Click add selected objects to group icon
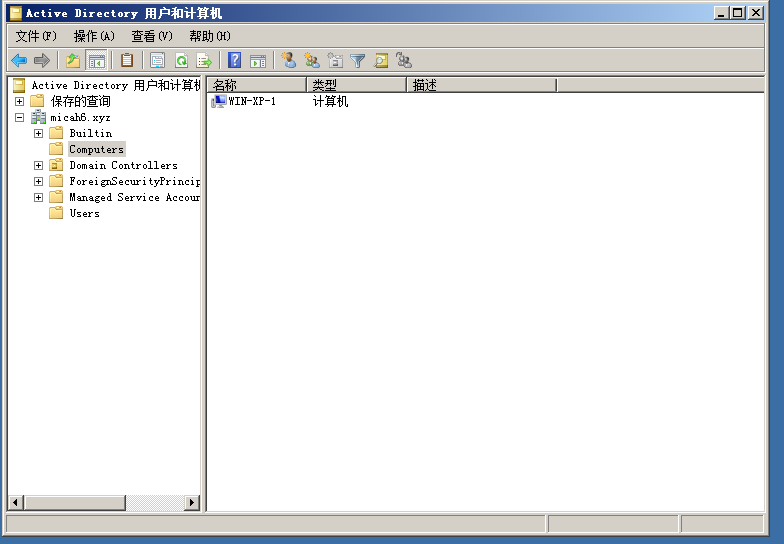 pyautogui.click(x=404, y=60)
